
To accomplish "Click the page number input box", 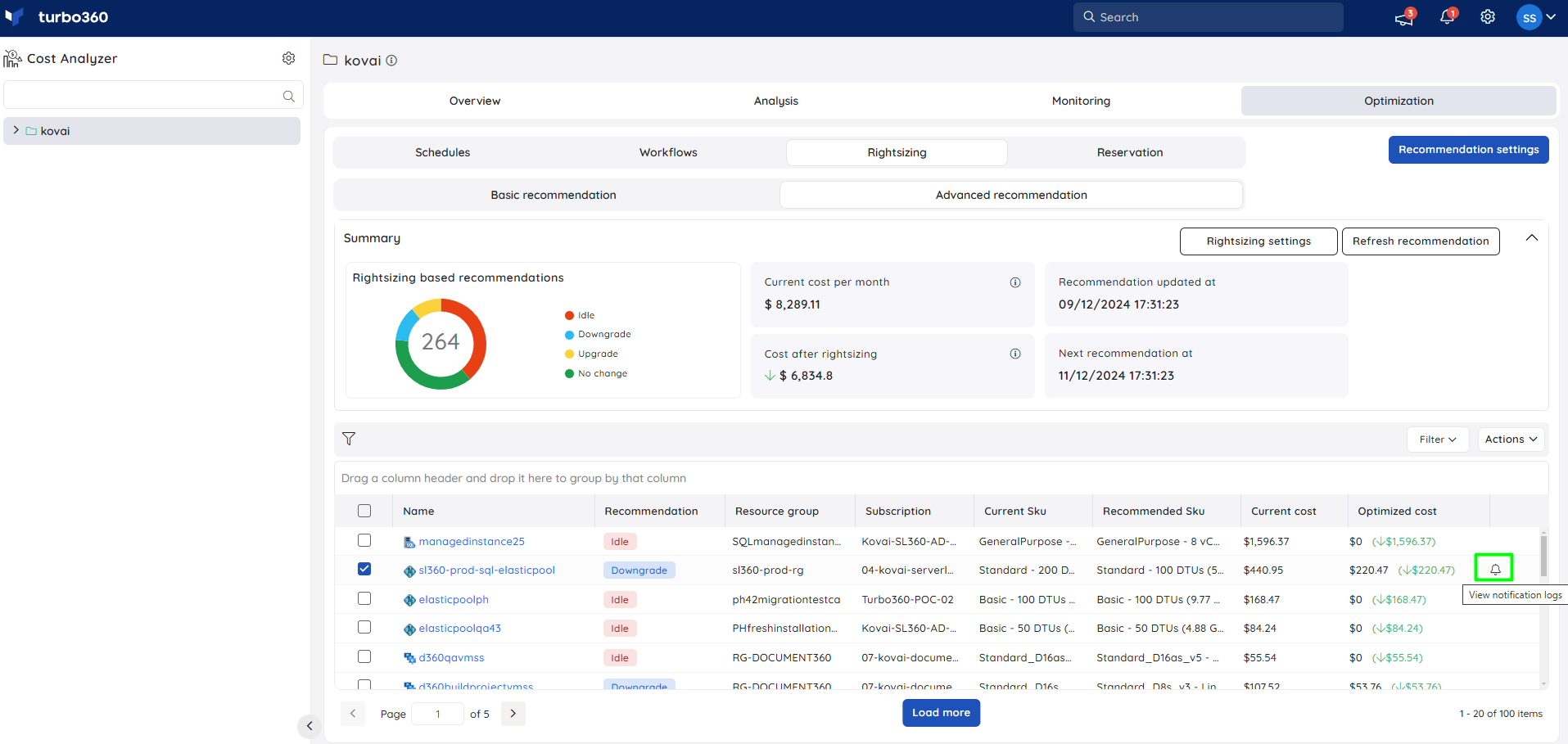I will [x=438, y=714].
